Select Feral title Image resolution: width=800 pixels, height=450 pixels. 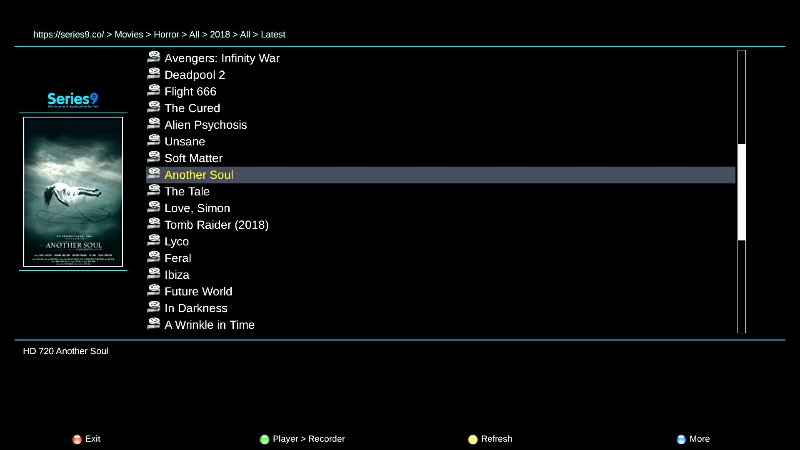point(178,258)
